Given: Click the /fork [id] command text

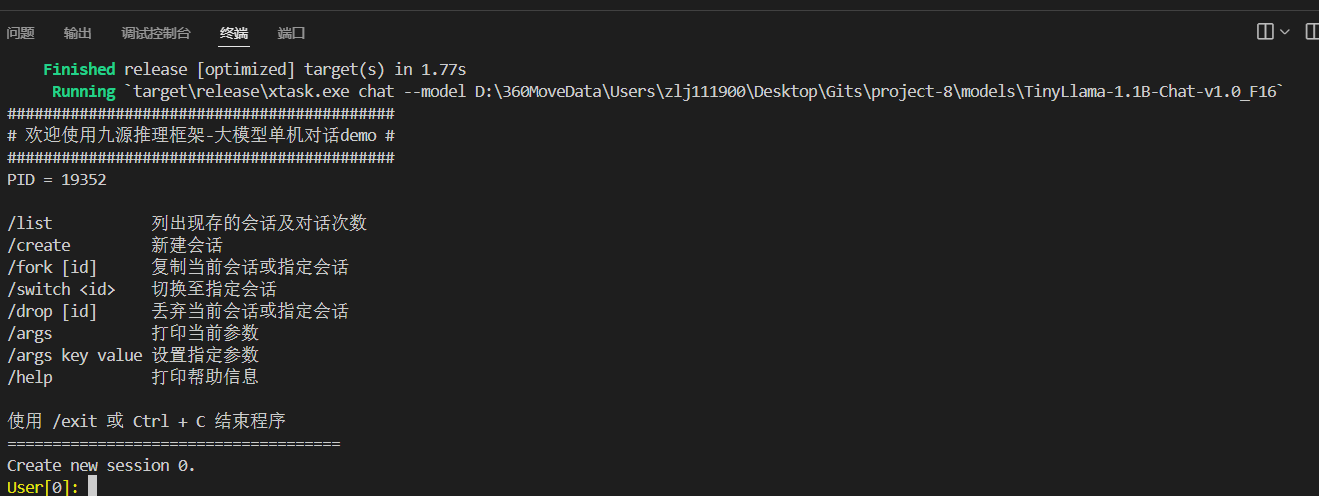Looking at the screenshot, I should coord(52,267).
